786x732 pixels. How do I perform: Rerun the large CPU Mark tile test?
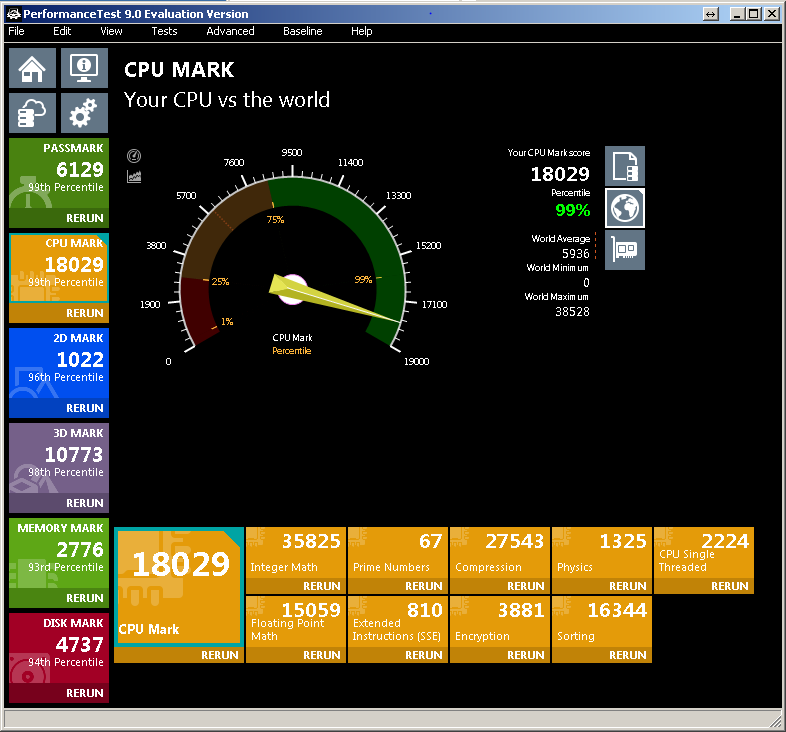pos(179,655)
